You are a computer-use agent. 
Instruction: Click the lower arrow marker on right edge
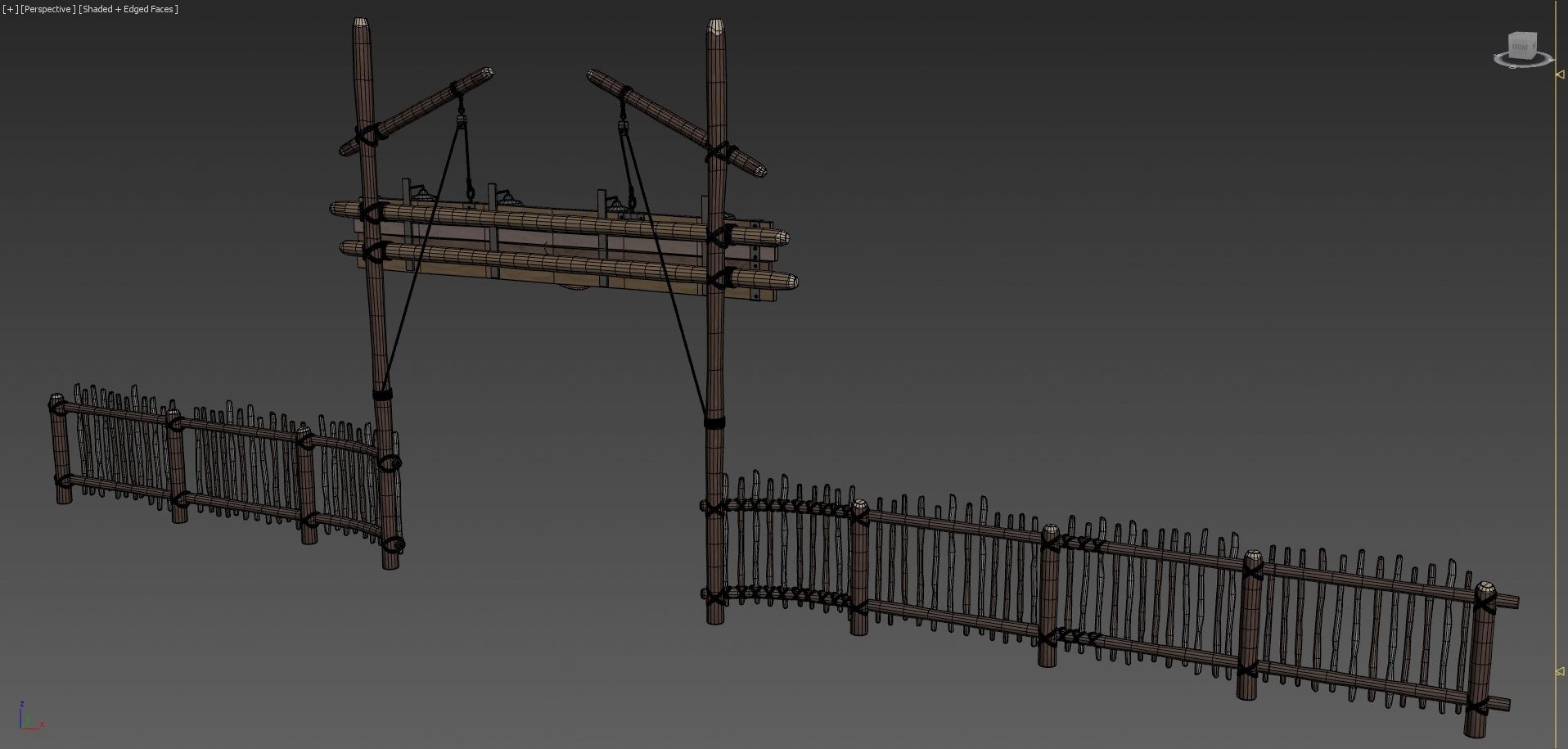[1560, 671]
